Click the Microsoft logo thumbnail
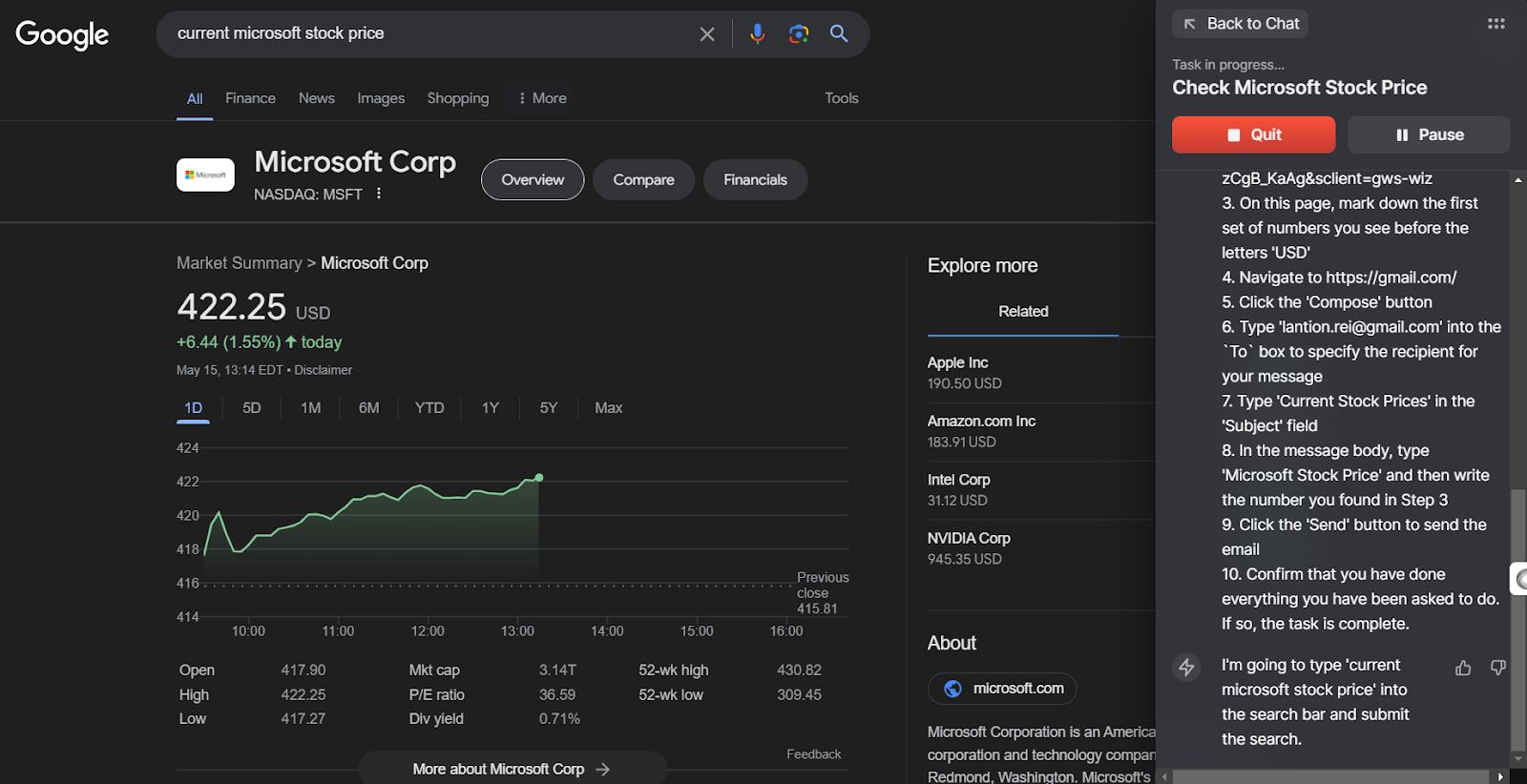1527x784 pixels. [x=205, y=175]
